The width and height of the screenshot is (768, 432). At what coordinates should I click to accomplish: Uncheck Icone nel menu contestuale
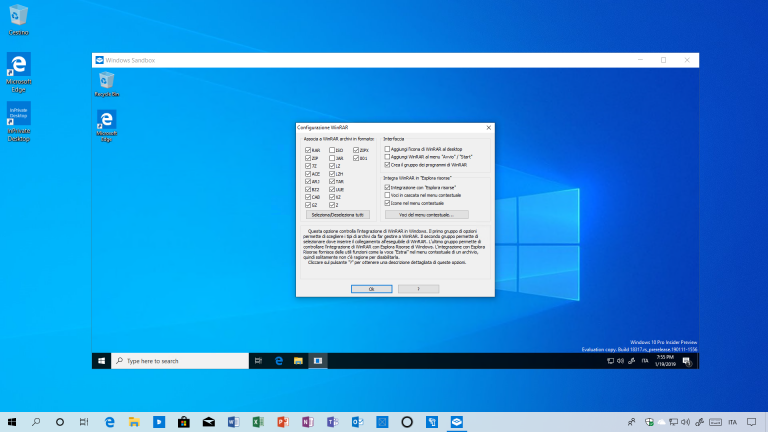coord(387,203)
